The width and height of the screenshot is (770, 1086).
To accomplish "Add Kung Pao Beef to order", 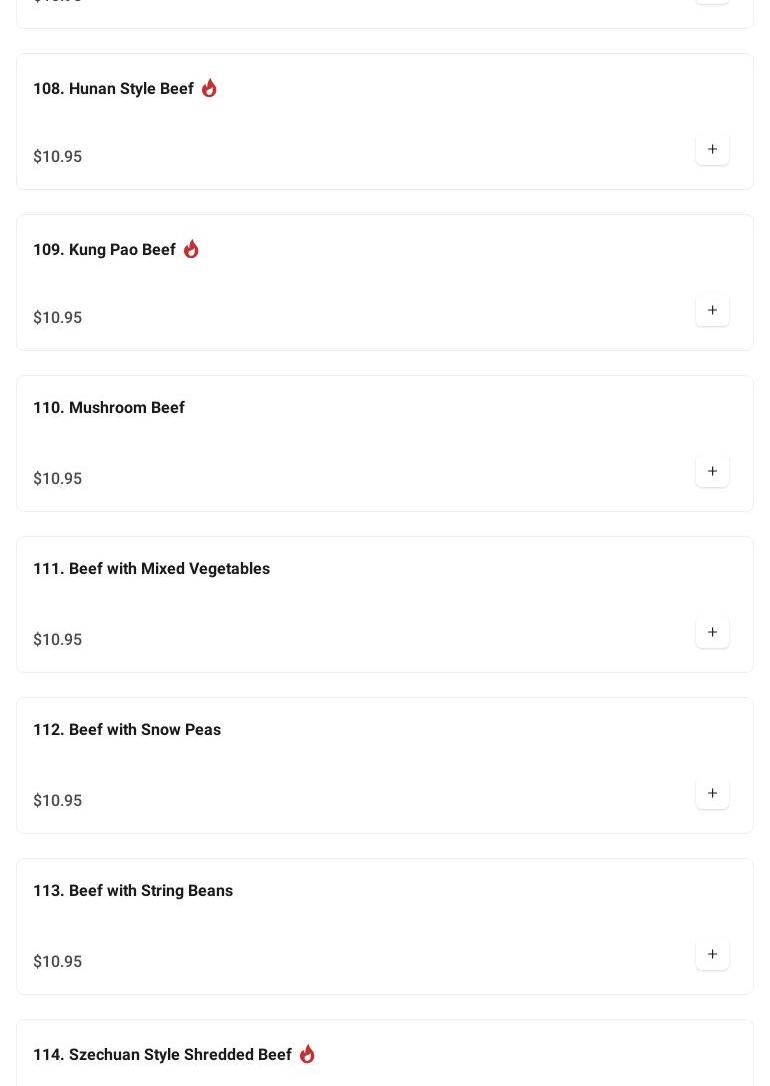I will 712,311.
